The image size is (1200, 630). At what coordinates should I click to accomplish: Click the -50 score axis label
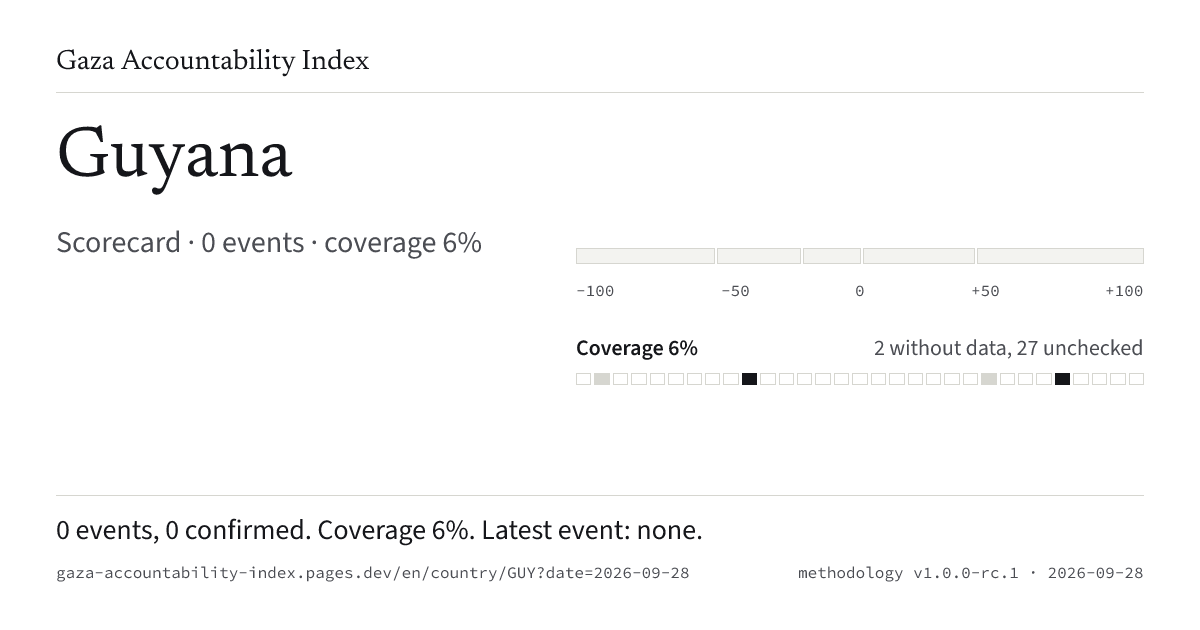(735, 291)
